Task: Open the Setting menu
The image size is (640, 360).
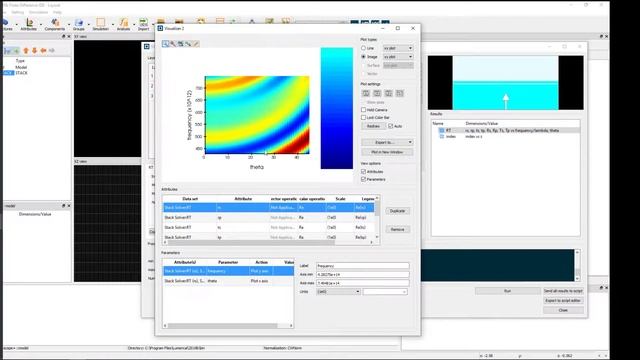Action: point(18,12)
